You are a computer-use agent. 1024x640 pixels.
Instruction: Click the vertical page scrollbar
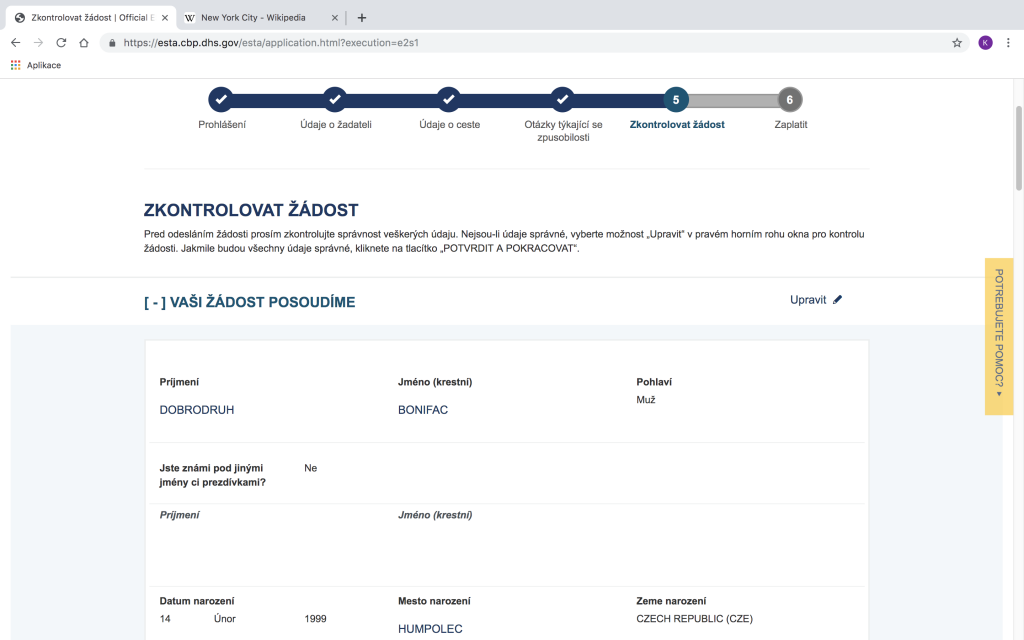click(1018, 150)
